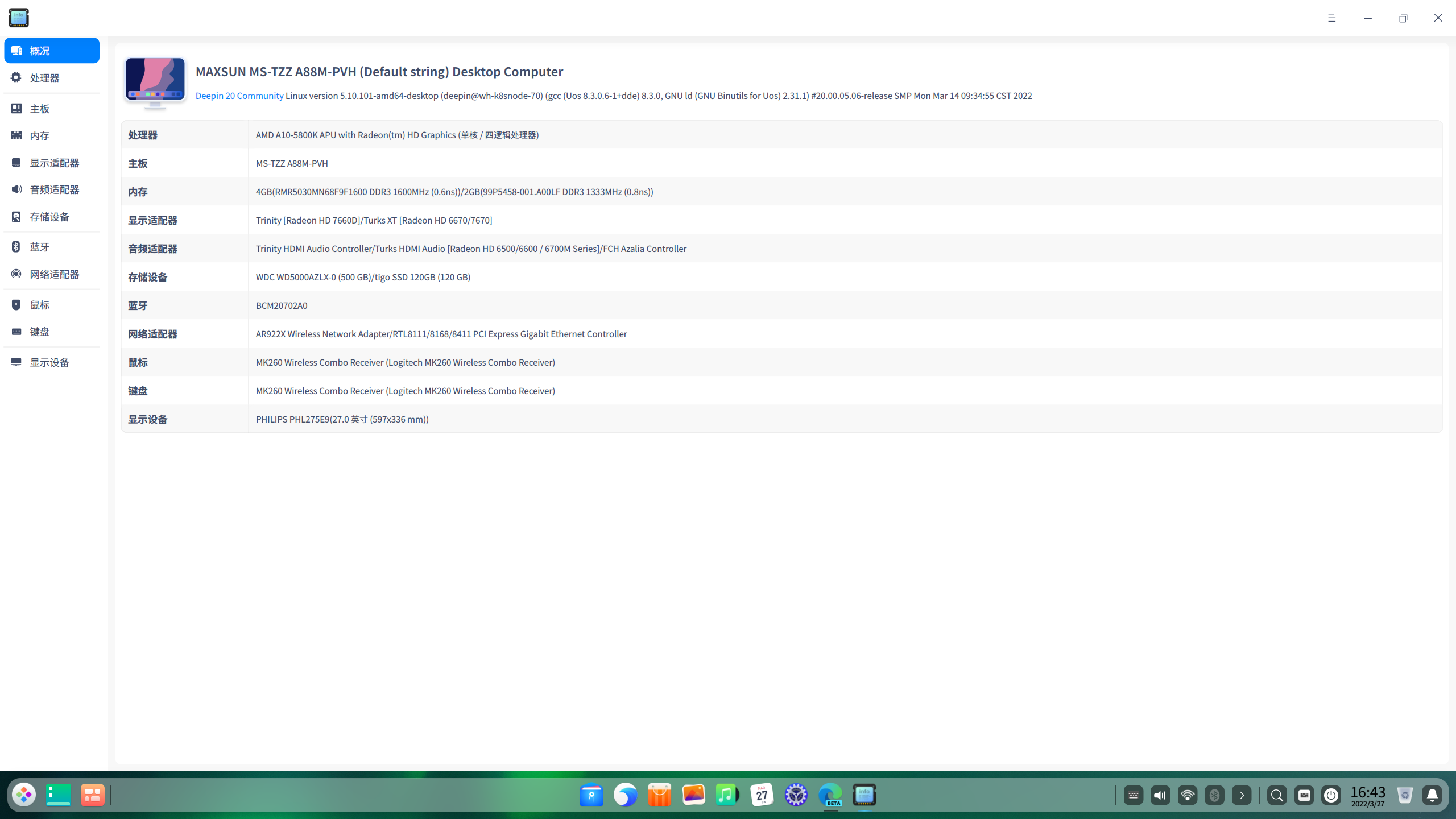
Task: Select 显示适配器 display adapter entry
Action: pyautogui.click(x=54, y=163)
